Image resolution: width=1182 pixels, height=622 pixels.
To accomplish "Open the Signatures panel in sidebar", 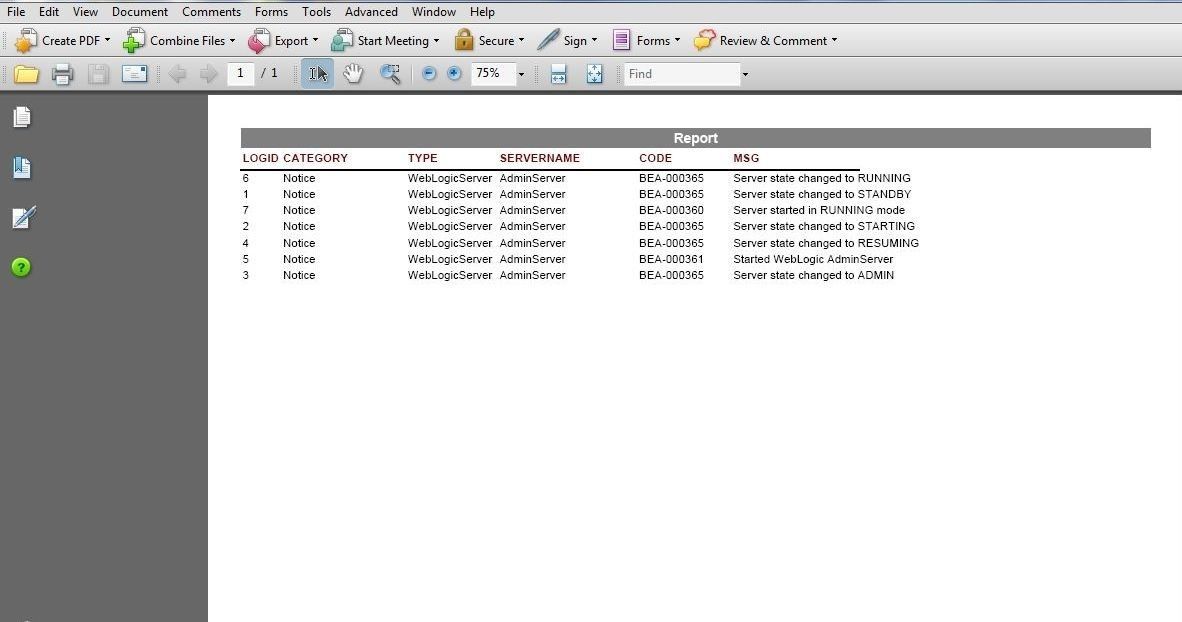I will point(23,218).
